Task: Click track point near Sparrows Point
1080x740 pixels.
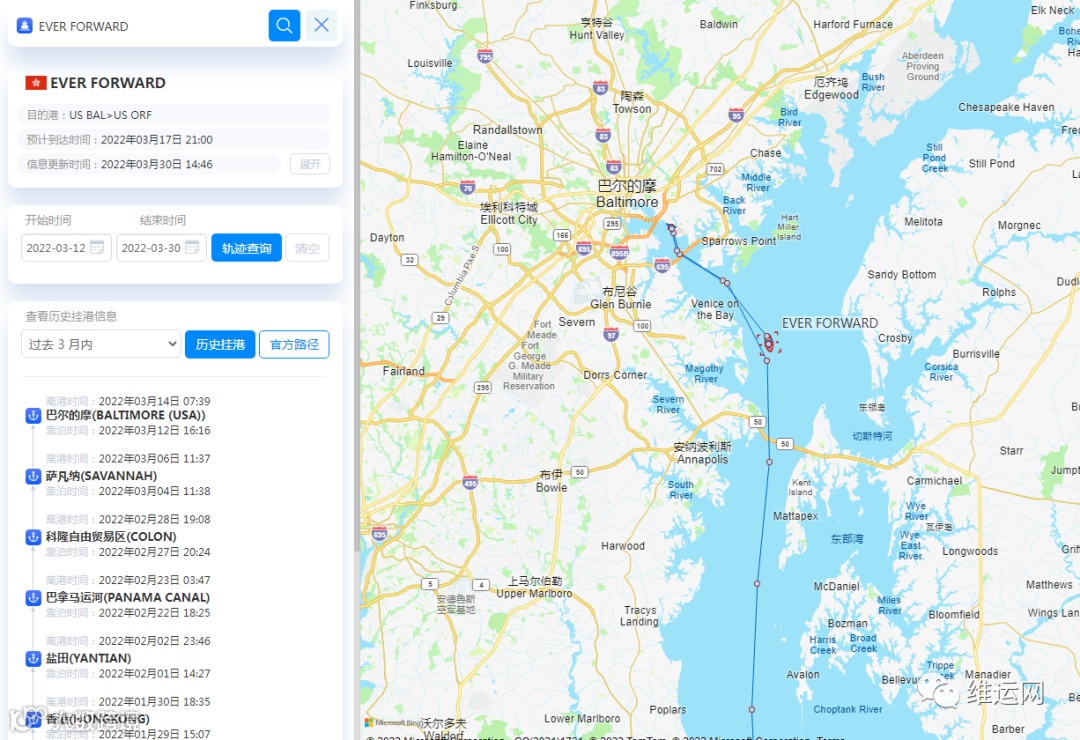Action: (725, 282)
